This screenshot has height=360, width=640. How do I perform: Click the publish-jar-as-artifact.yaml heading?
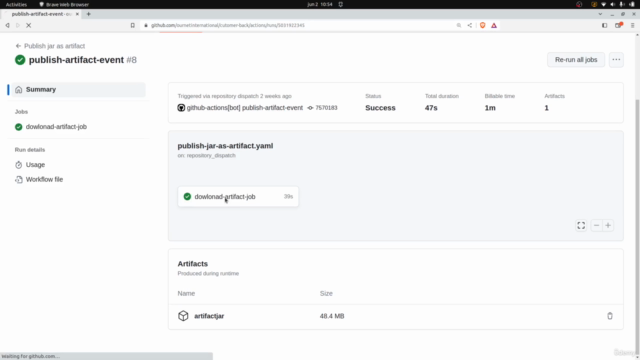click(x=225, y=146)
